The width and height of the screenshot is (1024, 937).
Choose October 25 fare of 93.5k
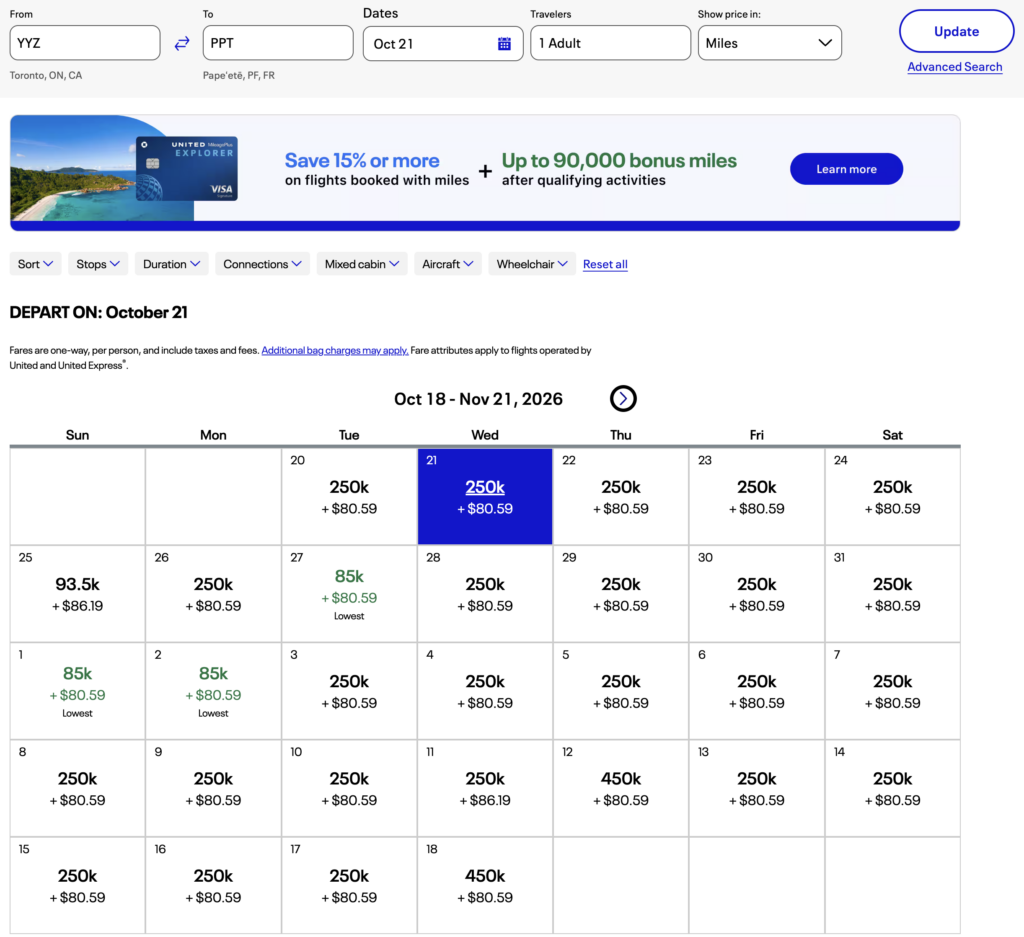click(78, 594)
